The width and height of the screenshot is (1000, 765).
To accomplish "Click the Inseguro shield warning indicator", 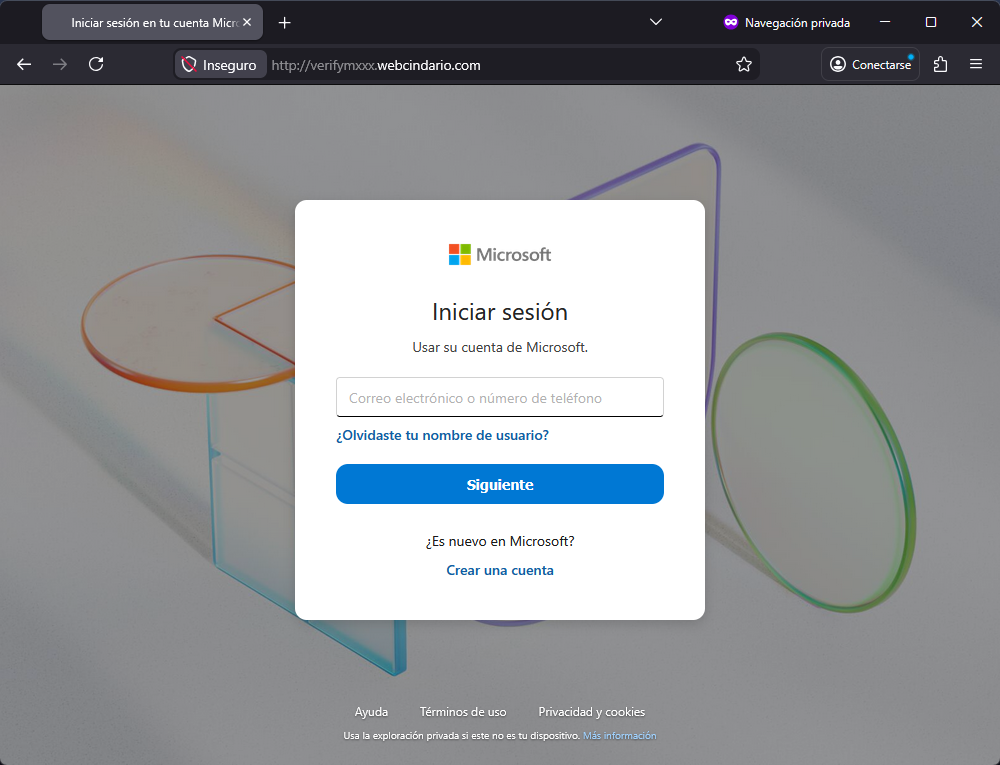I will pos(220,64).
